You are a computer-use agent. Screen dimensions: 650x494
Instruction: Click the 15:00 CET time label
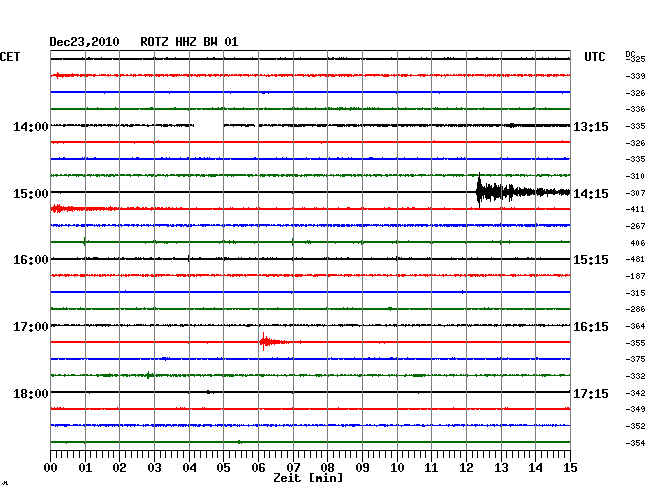click(31, 194)
